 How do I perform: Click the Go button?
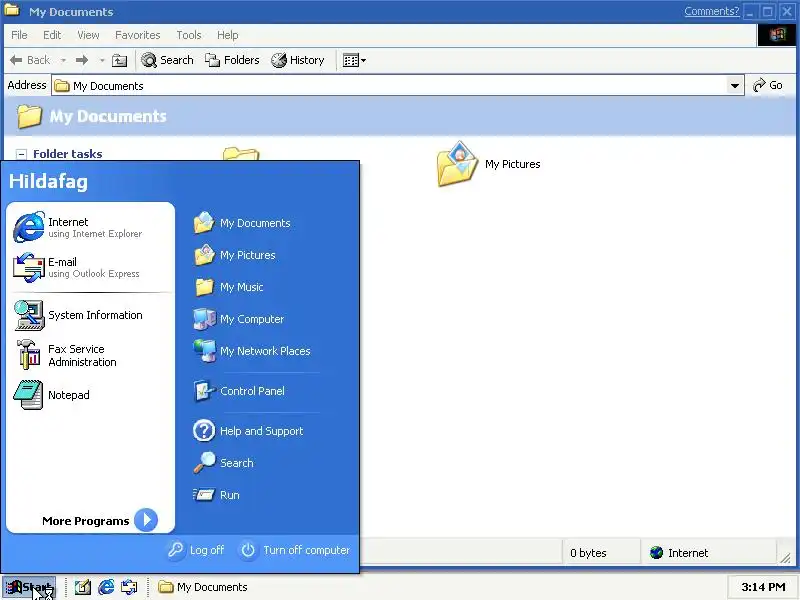click(x=768, y=85)
